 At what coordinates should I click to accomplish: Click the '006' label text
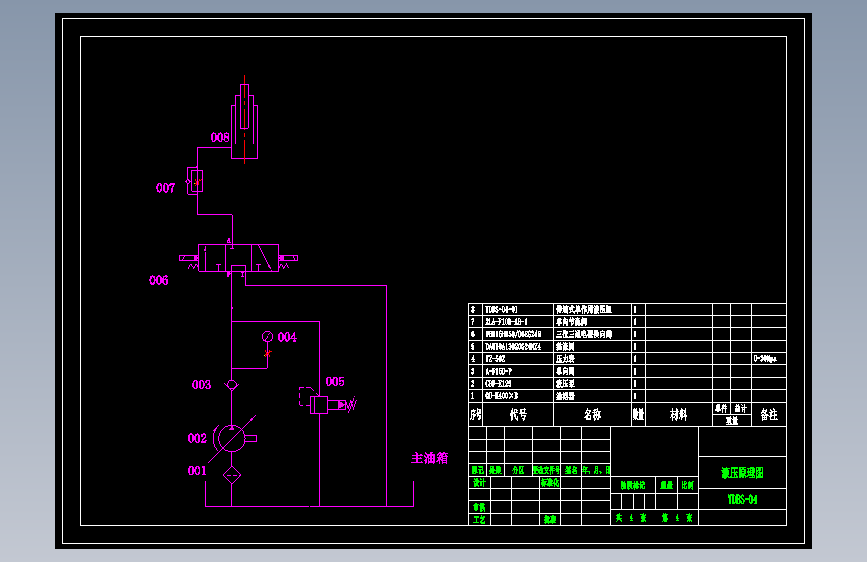click(x=159, y=280)
